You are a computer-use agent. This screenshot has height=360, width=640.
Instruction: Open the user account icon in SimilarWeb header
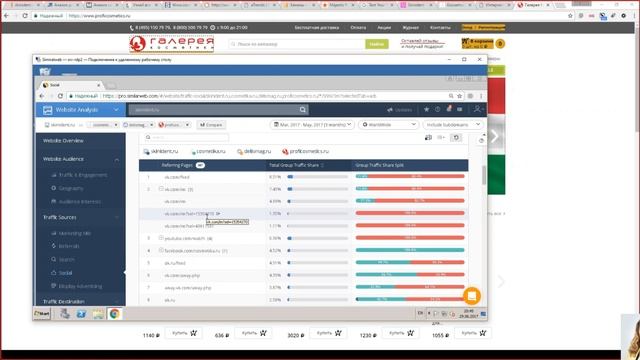point(477,109)
